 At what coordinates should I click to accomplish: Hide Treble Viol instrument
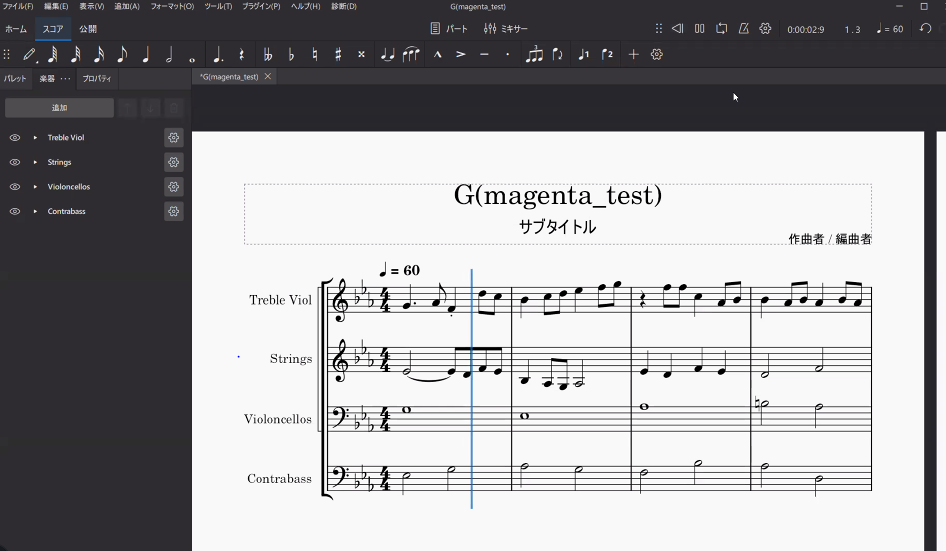(x=15, y=138)
